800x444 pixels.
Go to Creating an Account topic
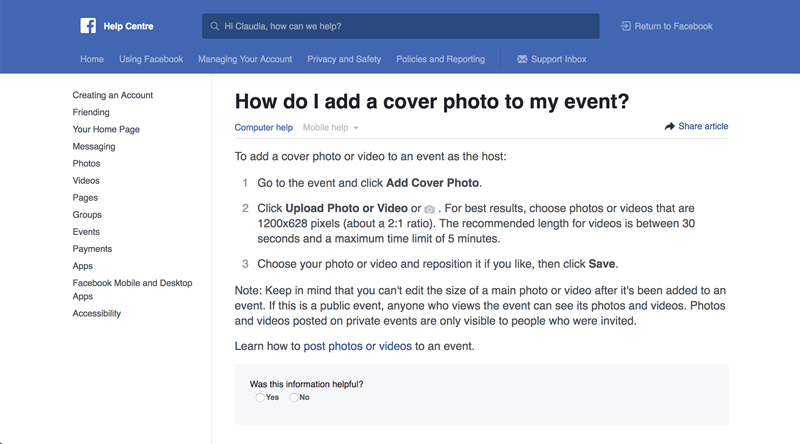pyautogui.click(x=113, y=96)
